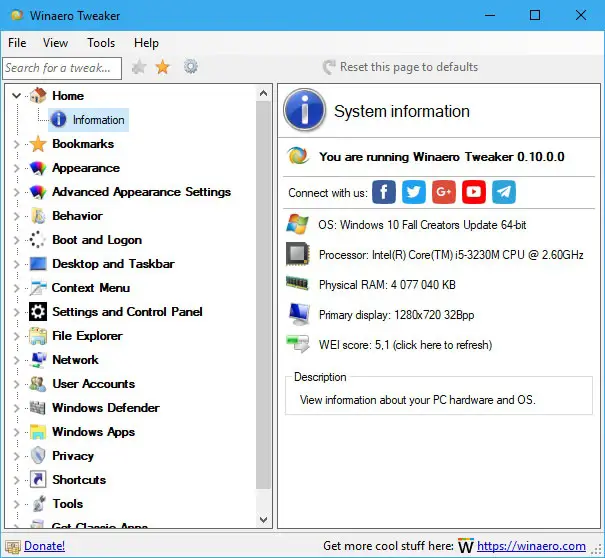Open settings via the toolbar gear icon
This screenshot has width=605, height=558.
(191, 67)
